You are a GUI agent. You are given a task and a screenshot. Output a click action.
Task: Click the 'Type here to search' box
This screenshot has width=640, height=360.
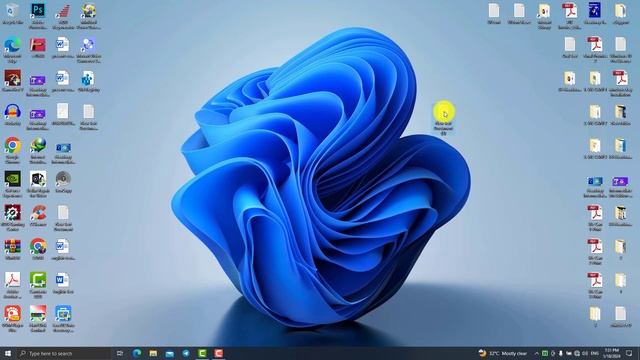(x=64, y=353)
